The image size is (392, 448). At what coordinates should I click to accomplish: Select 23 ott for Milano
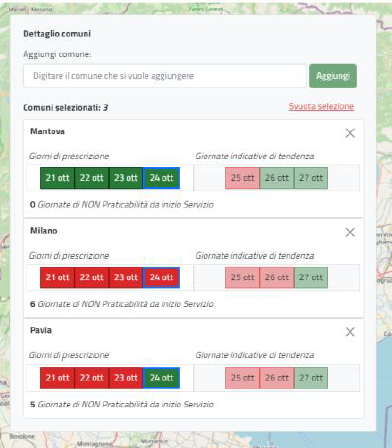[126, 277]
